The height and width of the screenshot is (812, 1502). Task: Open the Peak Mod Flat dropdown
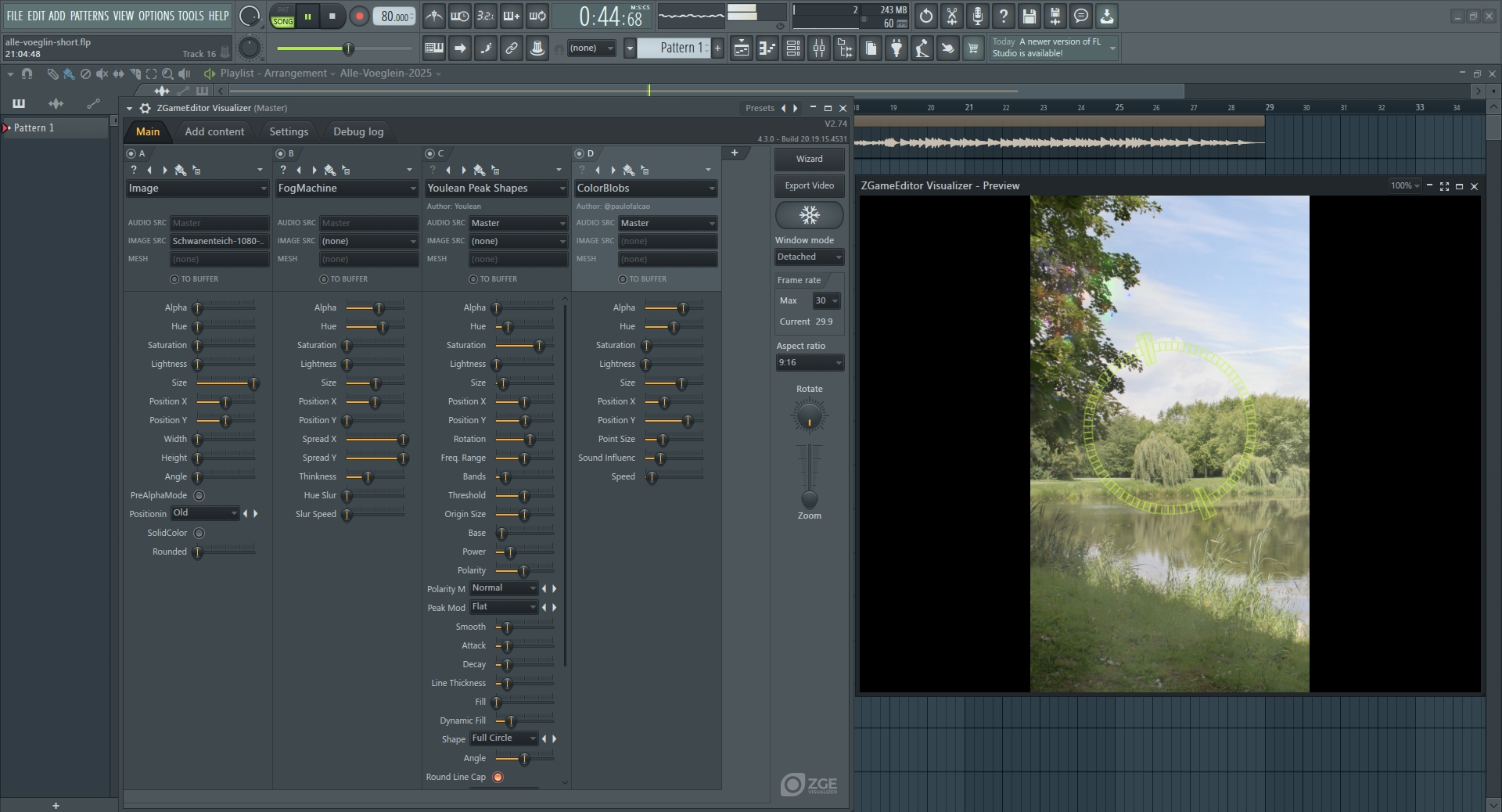(504, 607)
